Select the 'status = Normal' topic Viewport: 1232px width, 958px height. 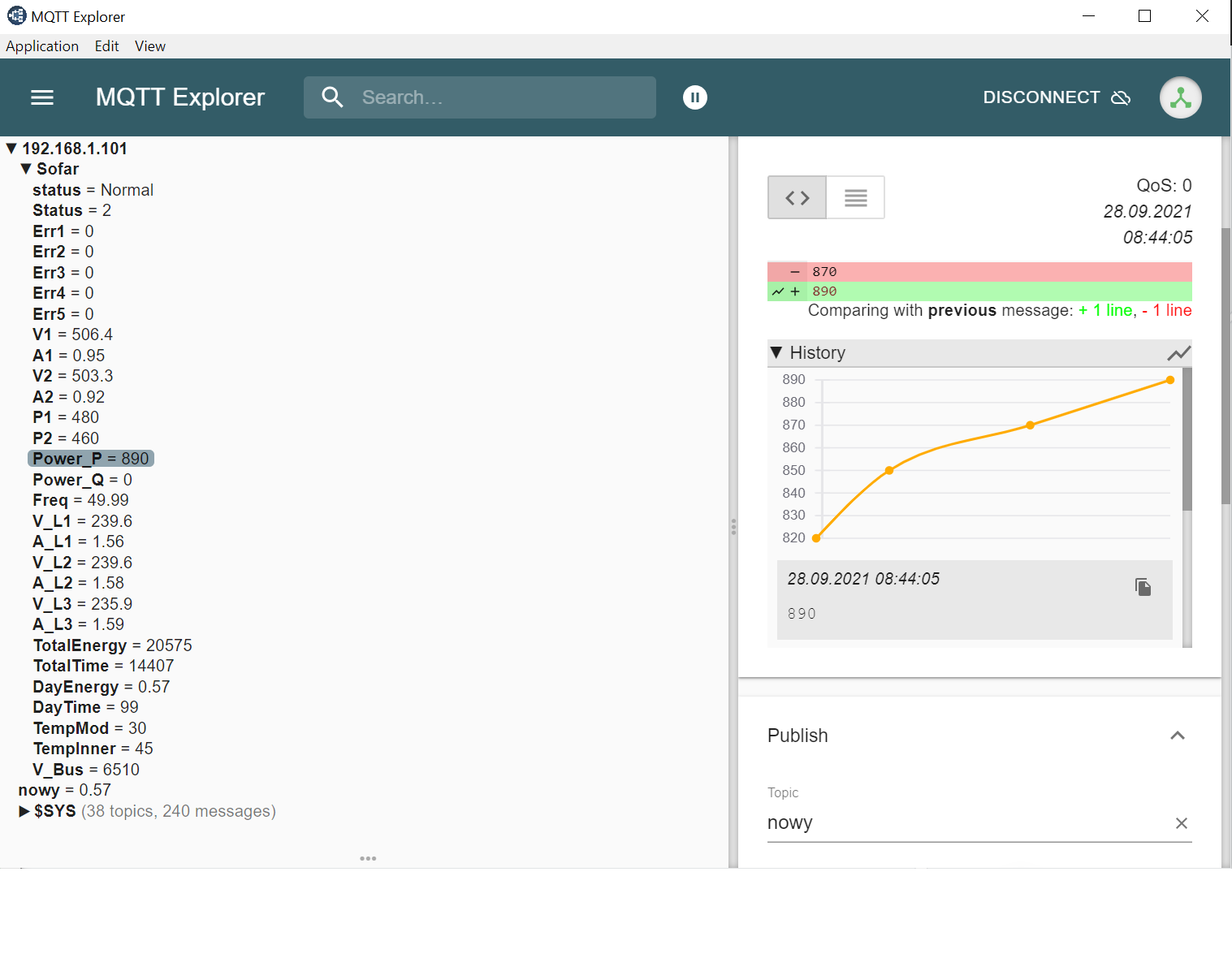(x=93, y=190)
